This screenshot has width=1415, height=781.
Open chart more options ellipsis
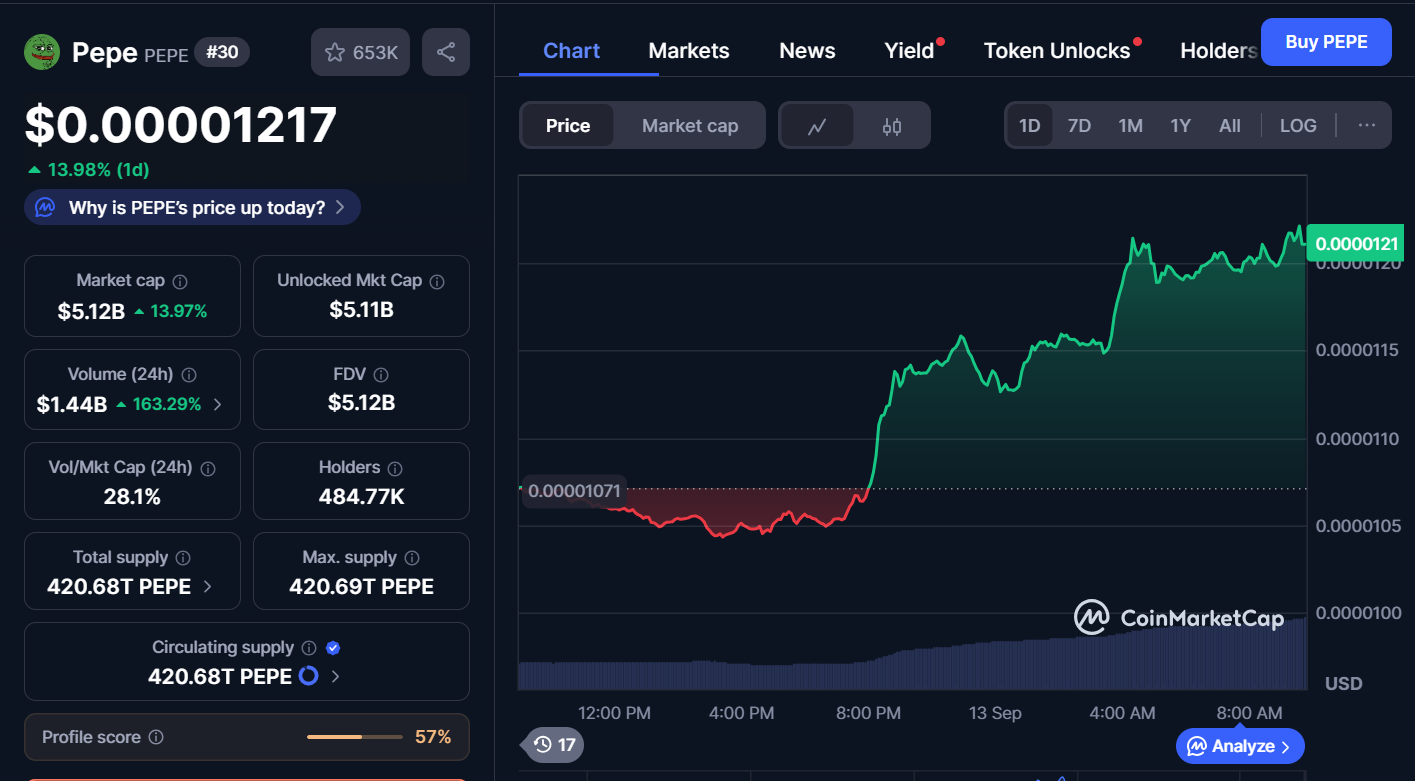tap(1367, 125)
